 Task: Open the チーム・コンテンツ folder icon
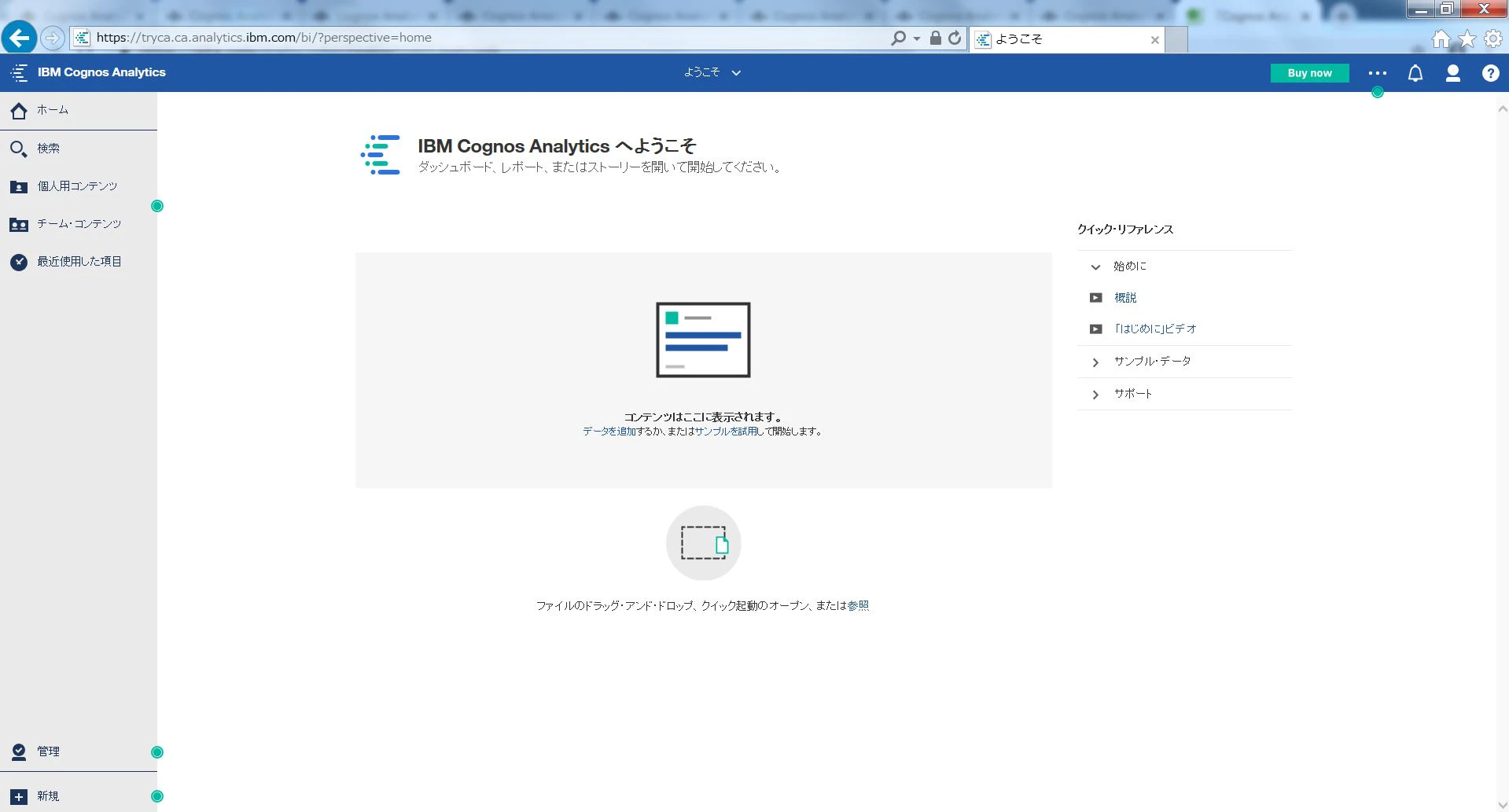point(19,225)
